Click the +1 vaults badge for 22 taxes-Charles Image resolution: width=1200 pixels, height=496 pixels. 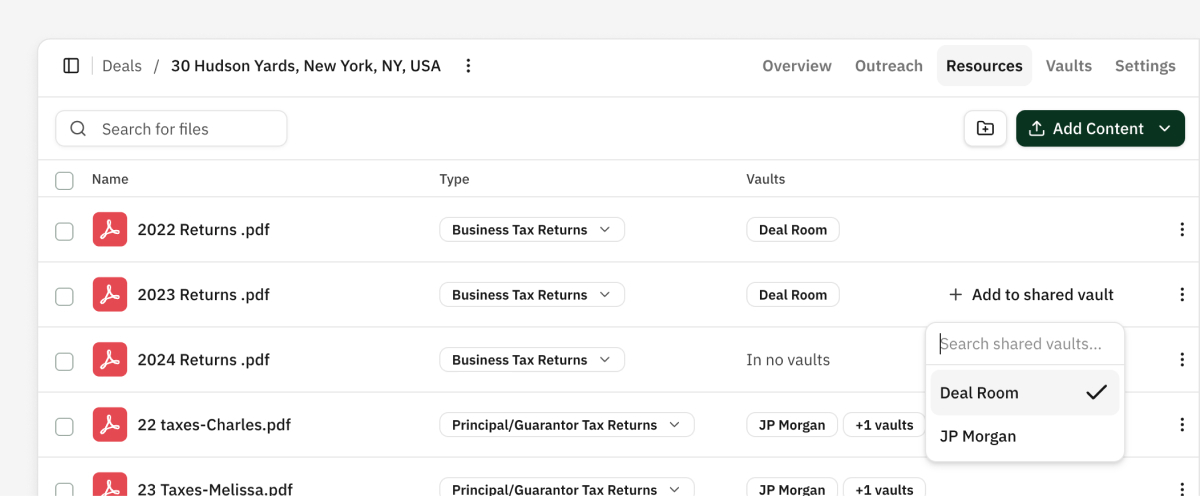(x=884, y=425)
